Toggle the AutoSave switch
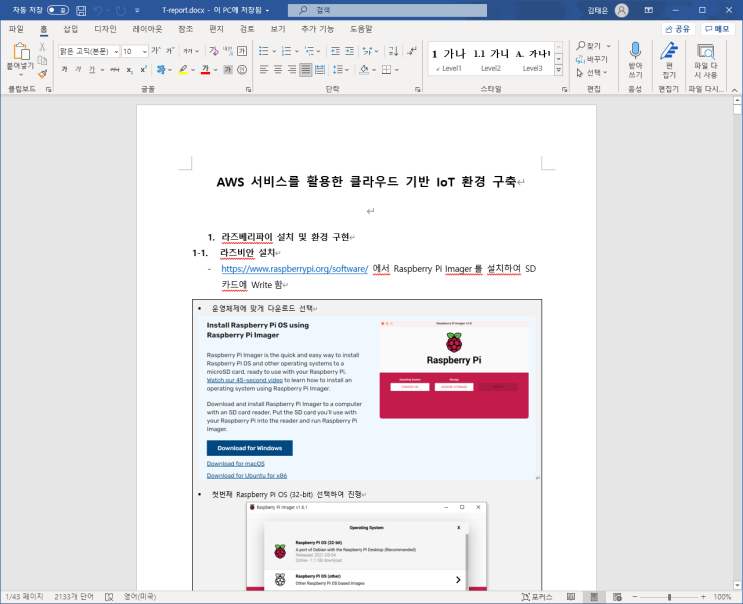This screenshot has width=743, height=604. (58, 10)
